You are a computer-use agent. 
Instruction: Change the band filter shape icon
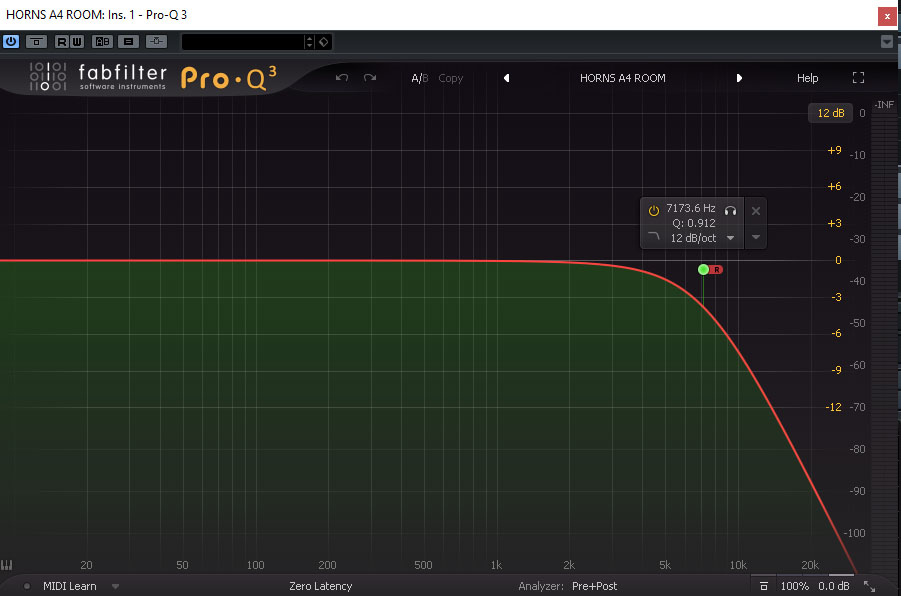coord(654,236)
